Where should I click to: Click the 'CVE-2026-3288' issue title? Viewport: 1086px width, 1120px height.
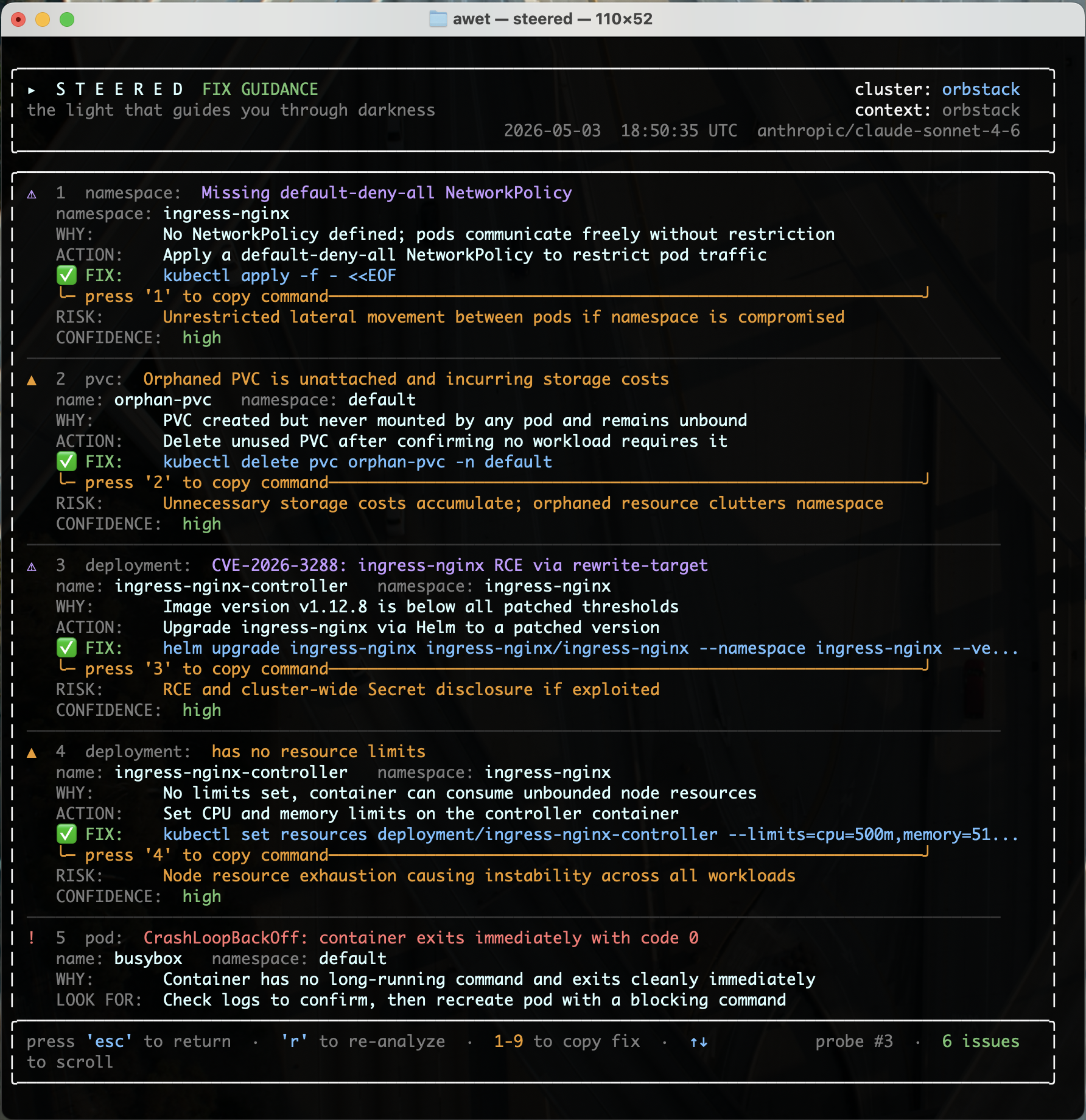coord(460,565)
